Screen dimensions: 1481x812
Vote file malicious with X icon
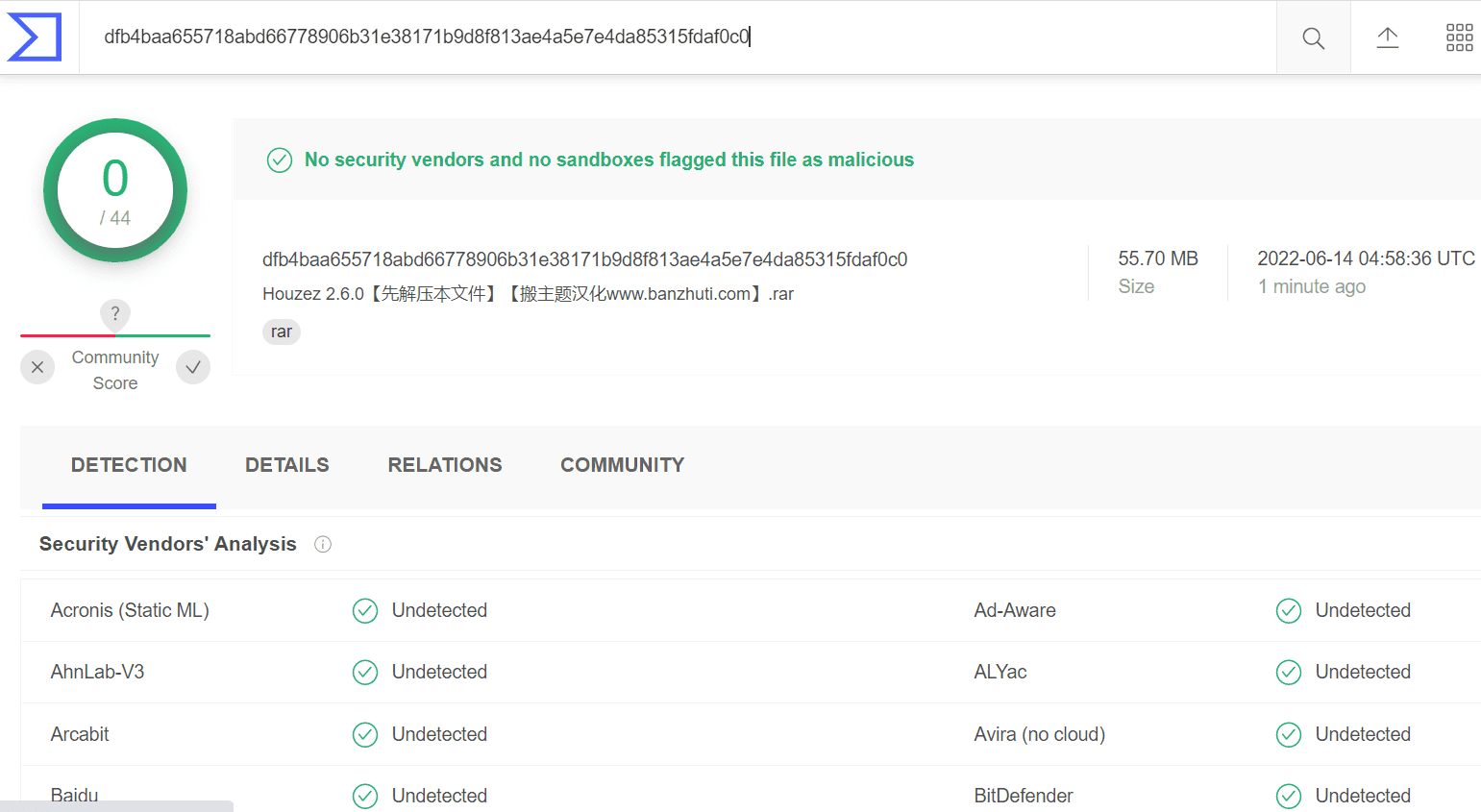click(x=37, y=367)
